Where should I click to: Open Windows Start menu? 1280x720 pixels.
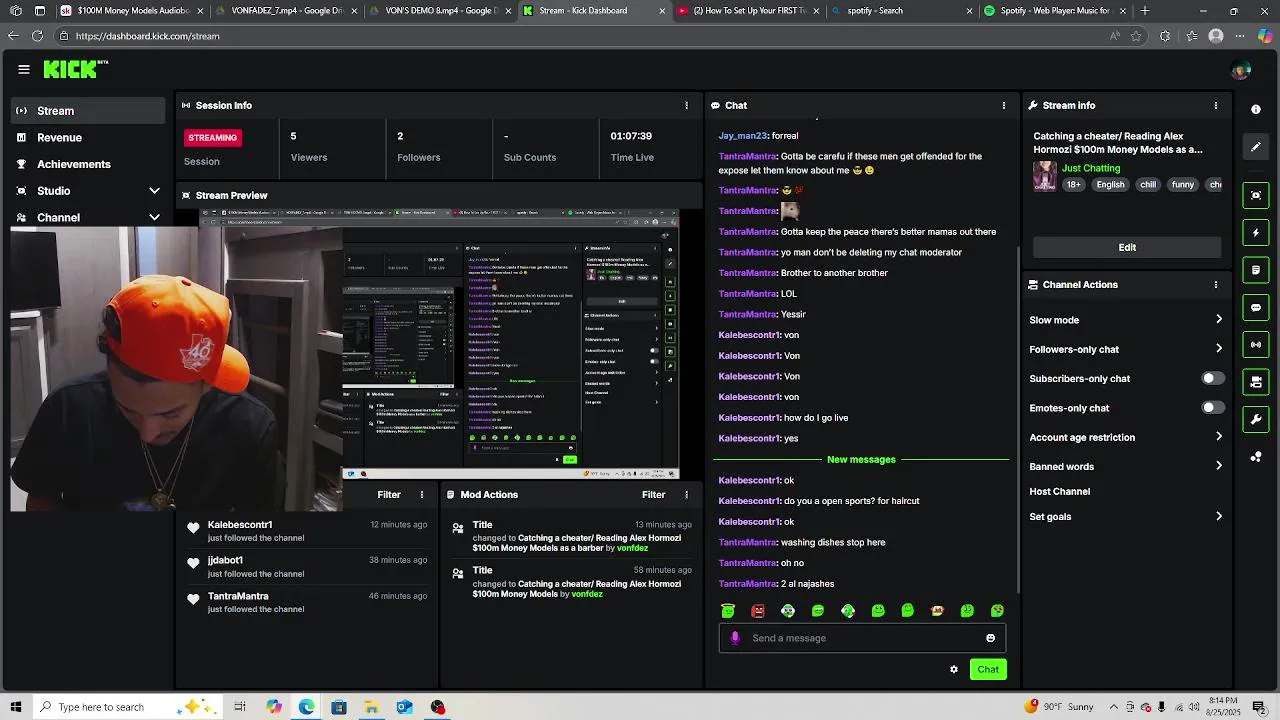tap(15, 707)
